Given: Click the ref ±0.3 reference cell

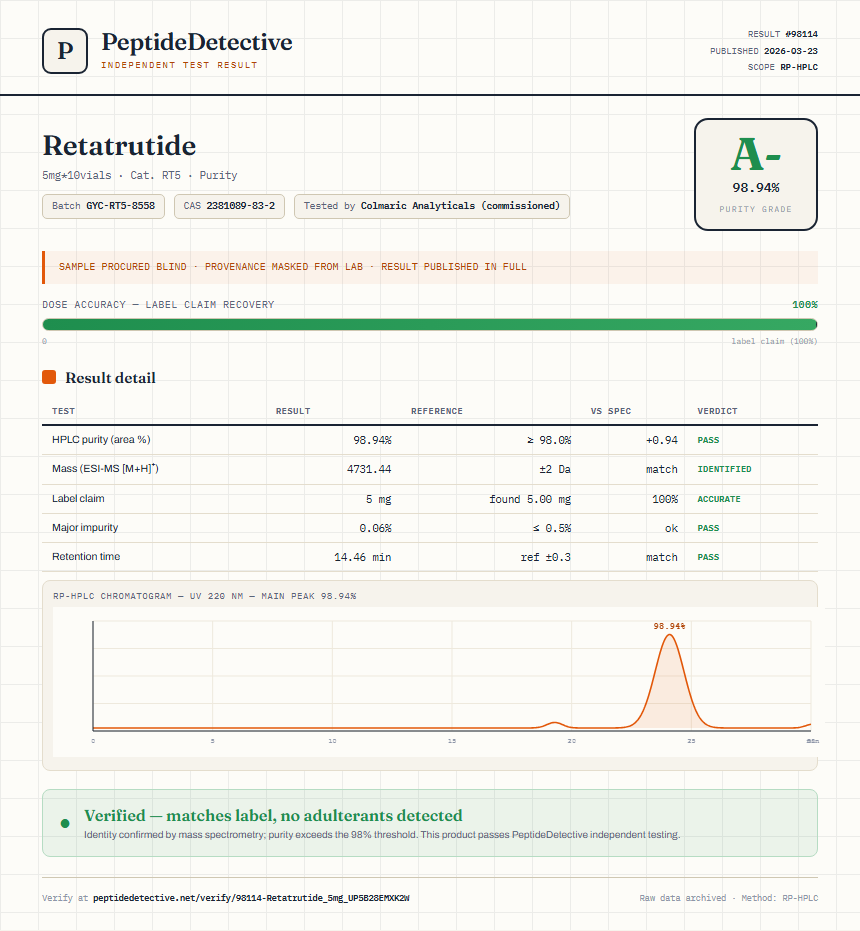Looking at the screenshot, I should (545, 557).
